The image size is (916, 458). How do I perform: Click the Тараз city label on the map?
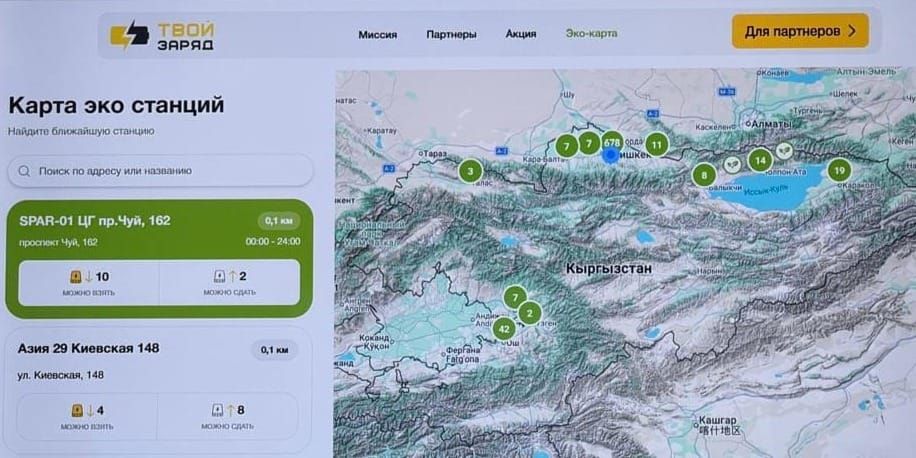pyautogui.click(x=433, y=154)
